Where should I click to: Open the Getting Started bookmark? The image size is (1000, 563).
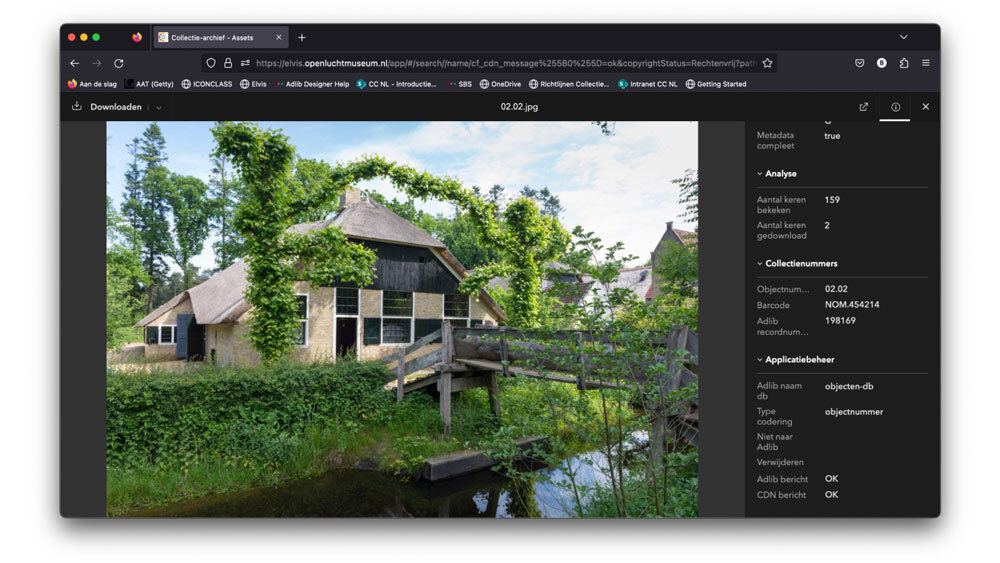tap(716, 84)
